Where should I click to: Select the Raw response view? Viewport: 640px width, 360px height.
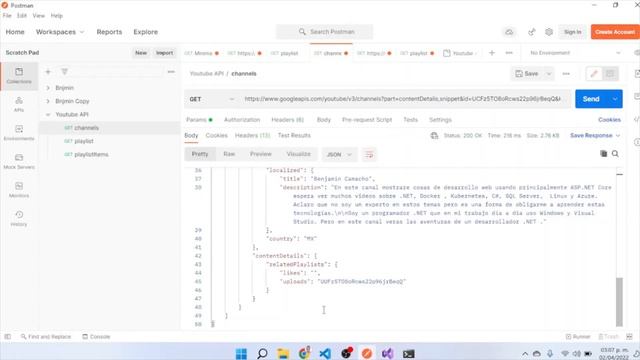[x=229, y=154]
